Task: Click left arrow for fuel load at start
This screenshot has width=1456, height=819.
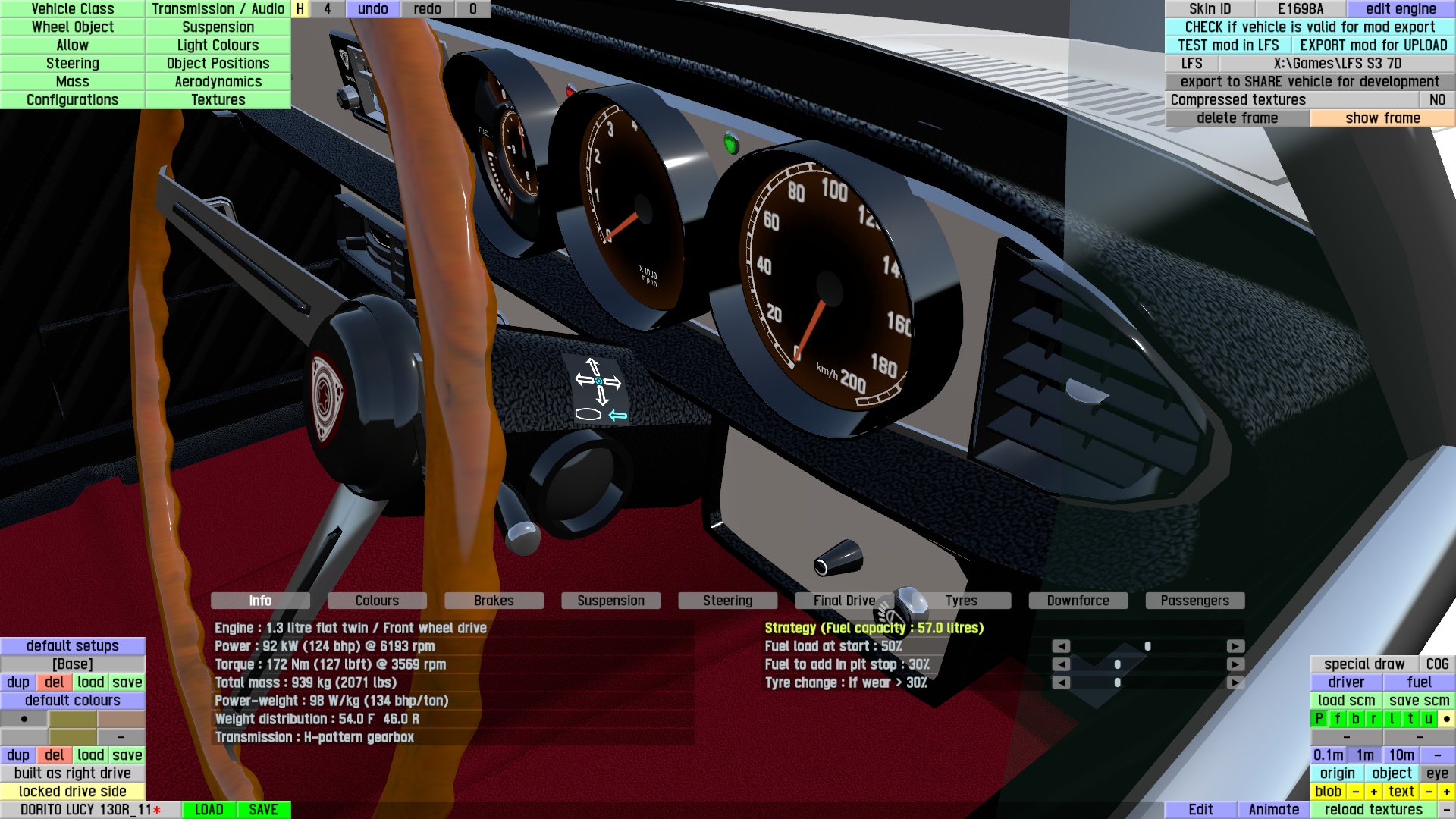Action: [x=1061, y=646]
